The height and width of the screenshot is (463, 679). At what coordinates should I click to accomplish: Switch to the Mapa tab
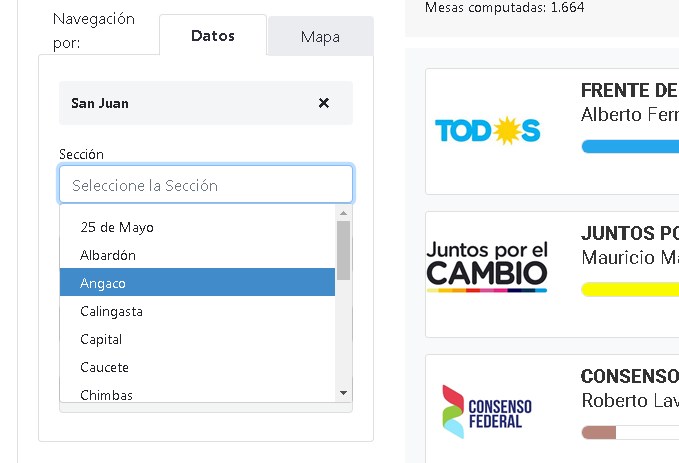point(320,37)
